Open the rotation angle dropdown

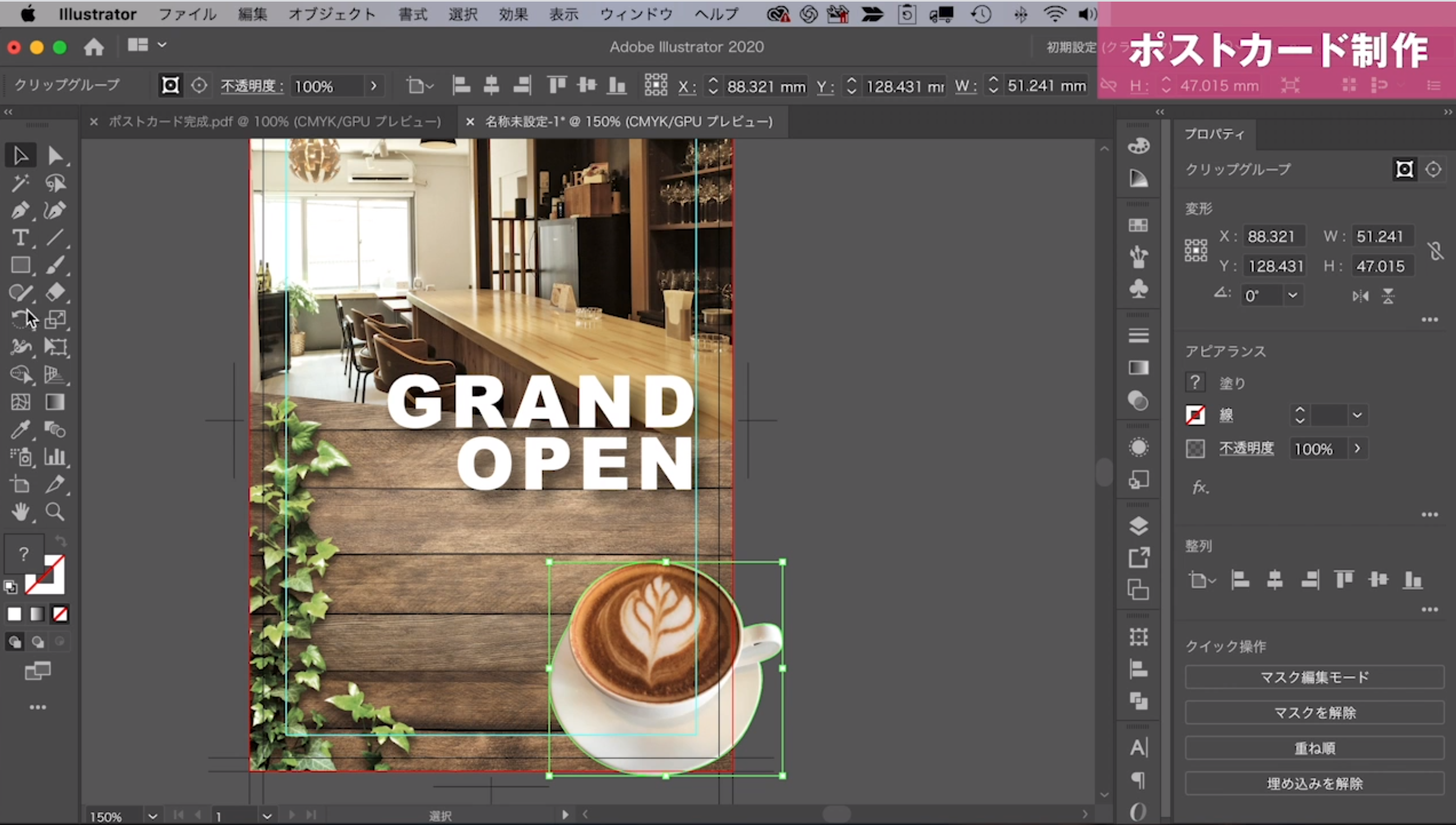[1292, 295]
